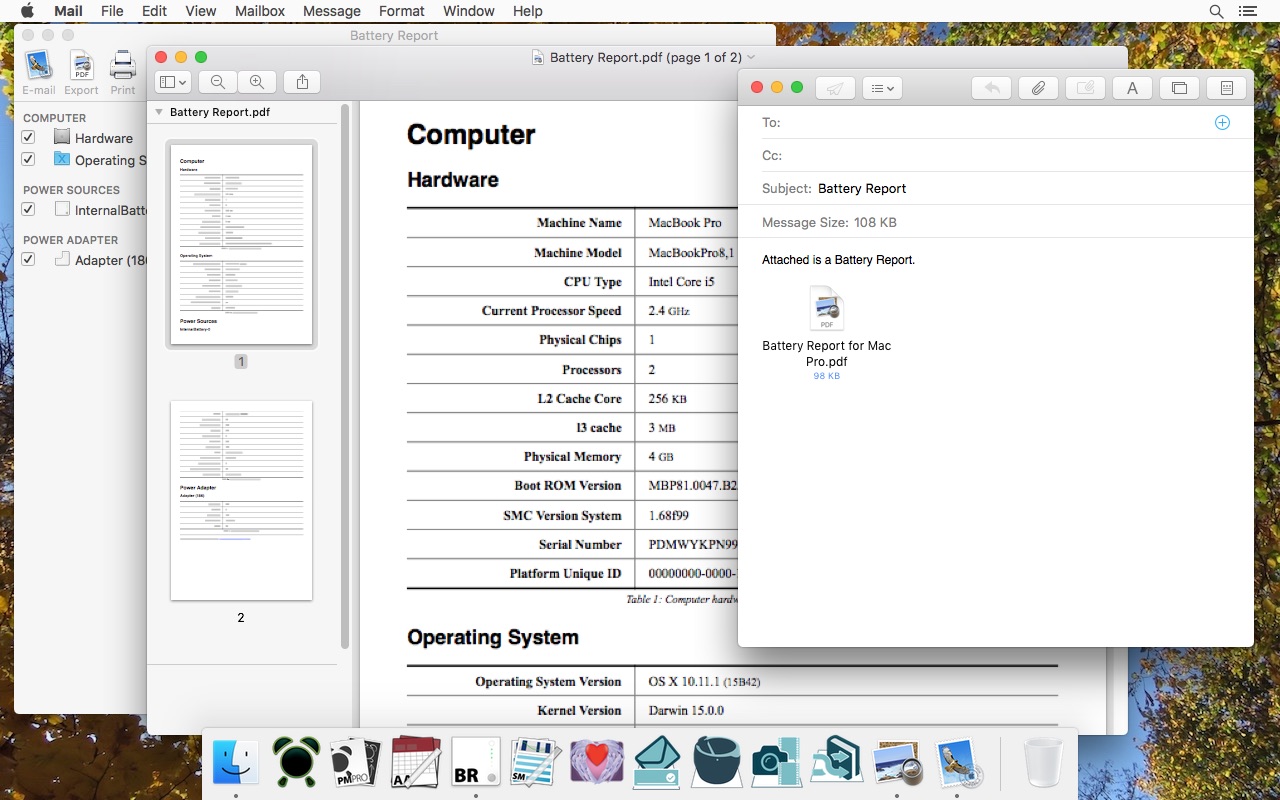This screenshot has width=1280, height=800.
Task: Show the stationery pane button
Action: point(1226,88)
